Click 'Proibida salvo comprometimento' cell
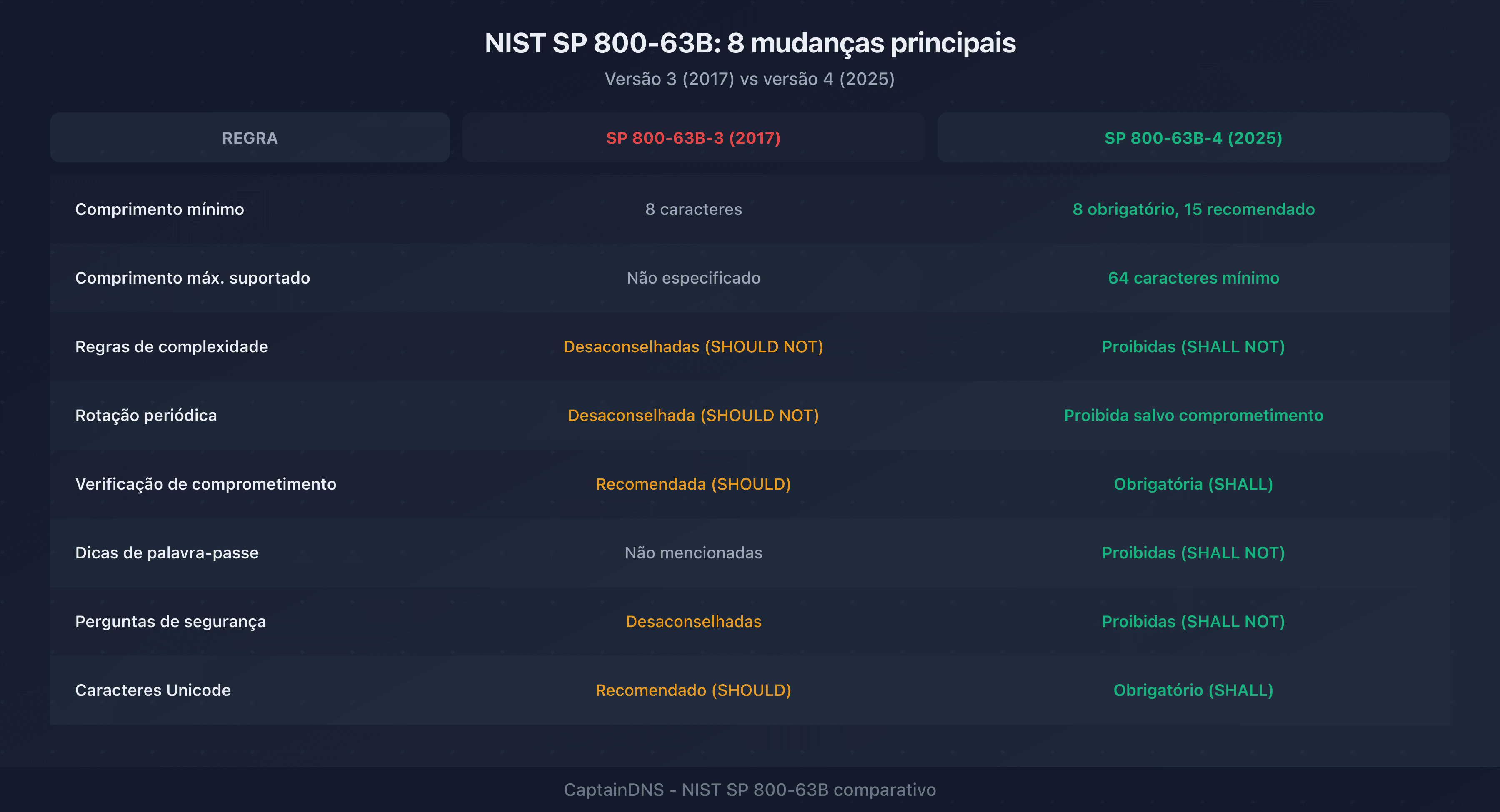 1194,415
